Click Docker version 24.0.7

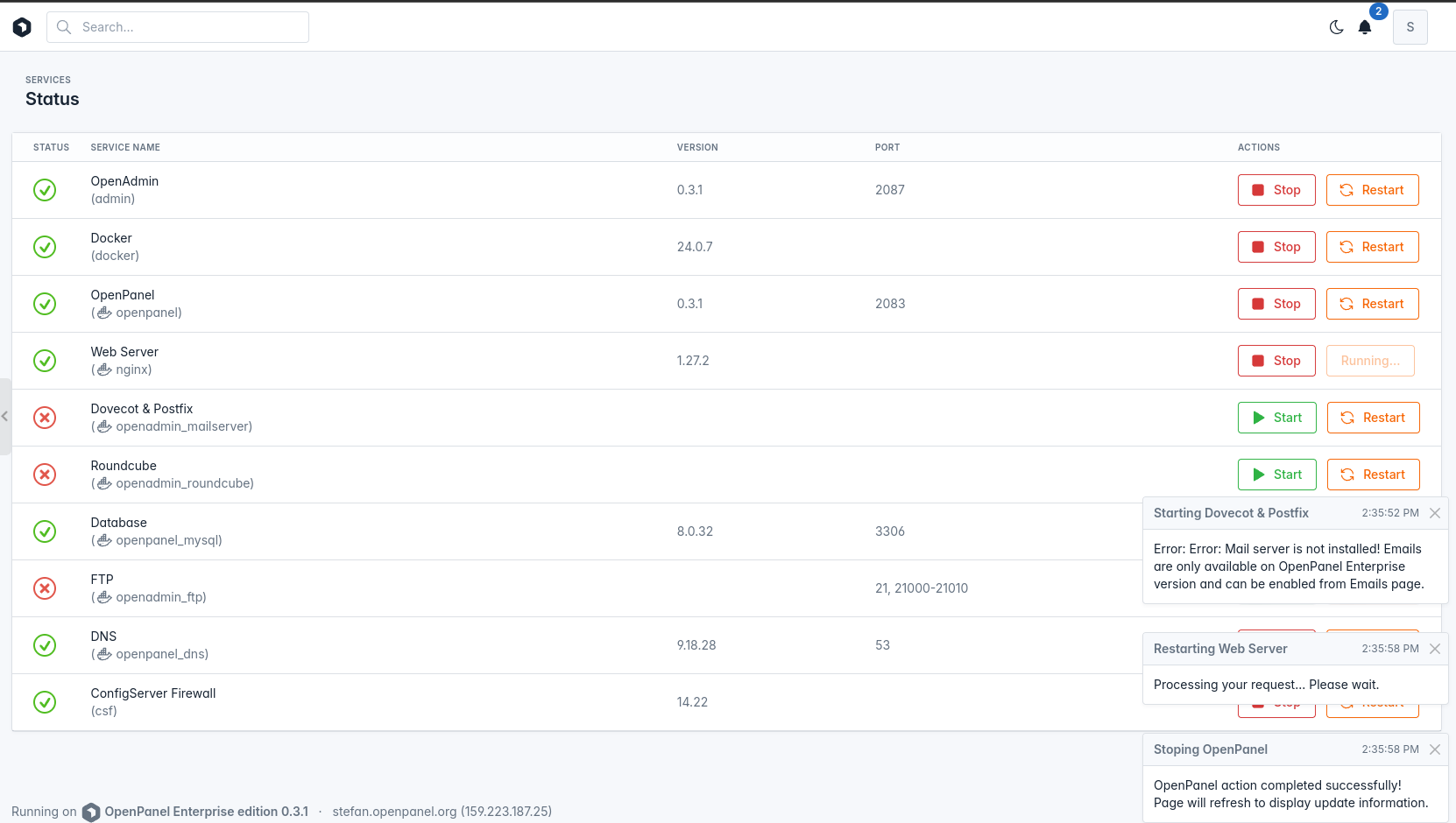click(695, 247)
